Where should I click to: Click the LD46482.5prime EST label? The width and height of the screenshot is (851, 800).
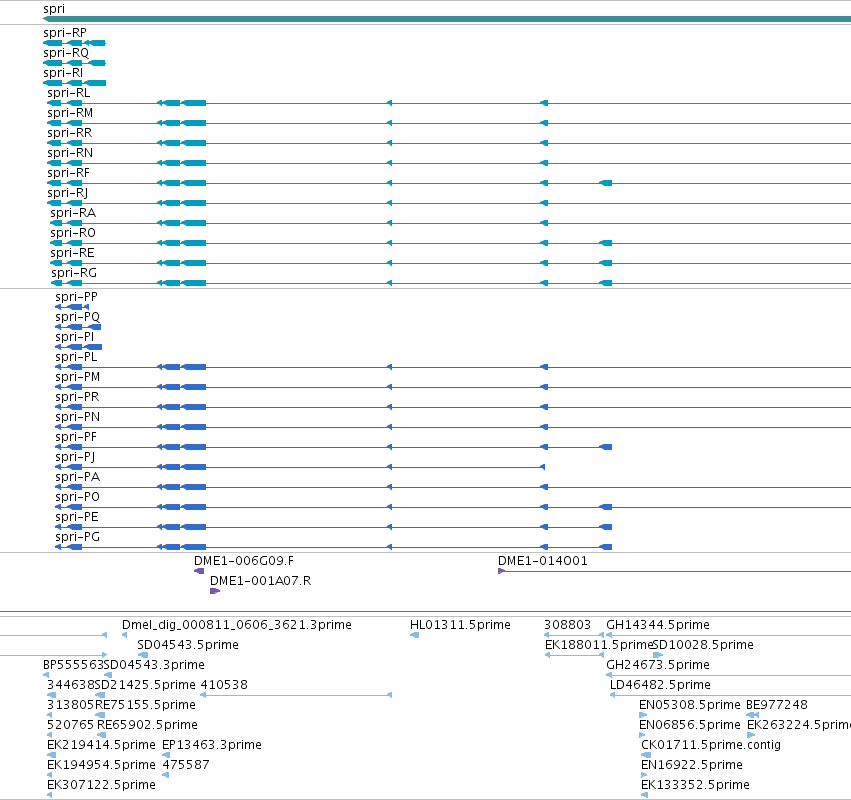pos(661,685)
